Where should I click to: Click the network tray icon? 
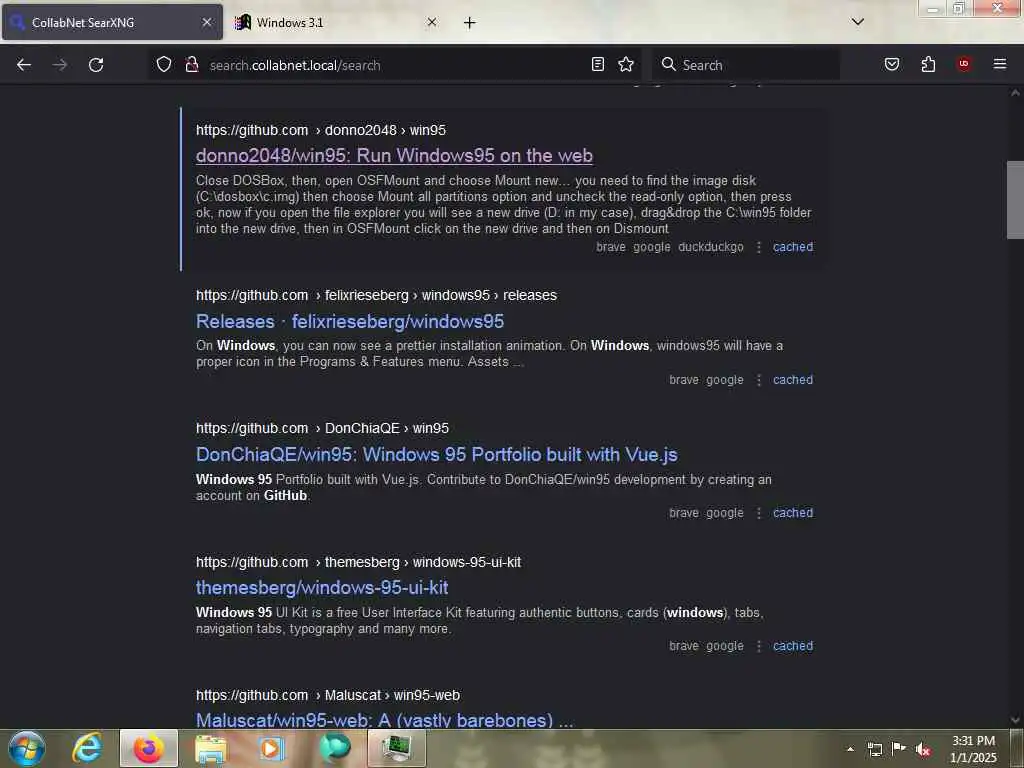click(x=875, y=749)
